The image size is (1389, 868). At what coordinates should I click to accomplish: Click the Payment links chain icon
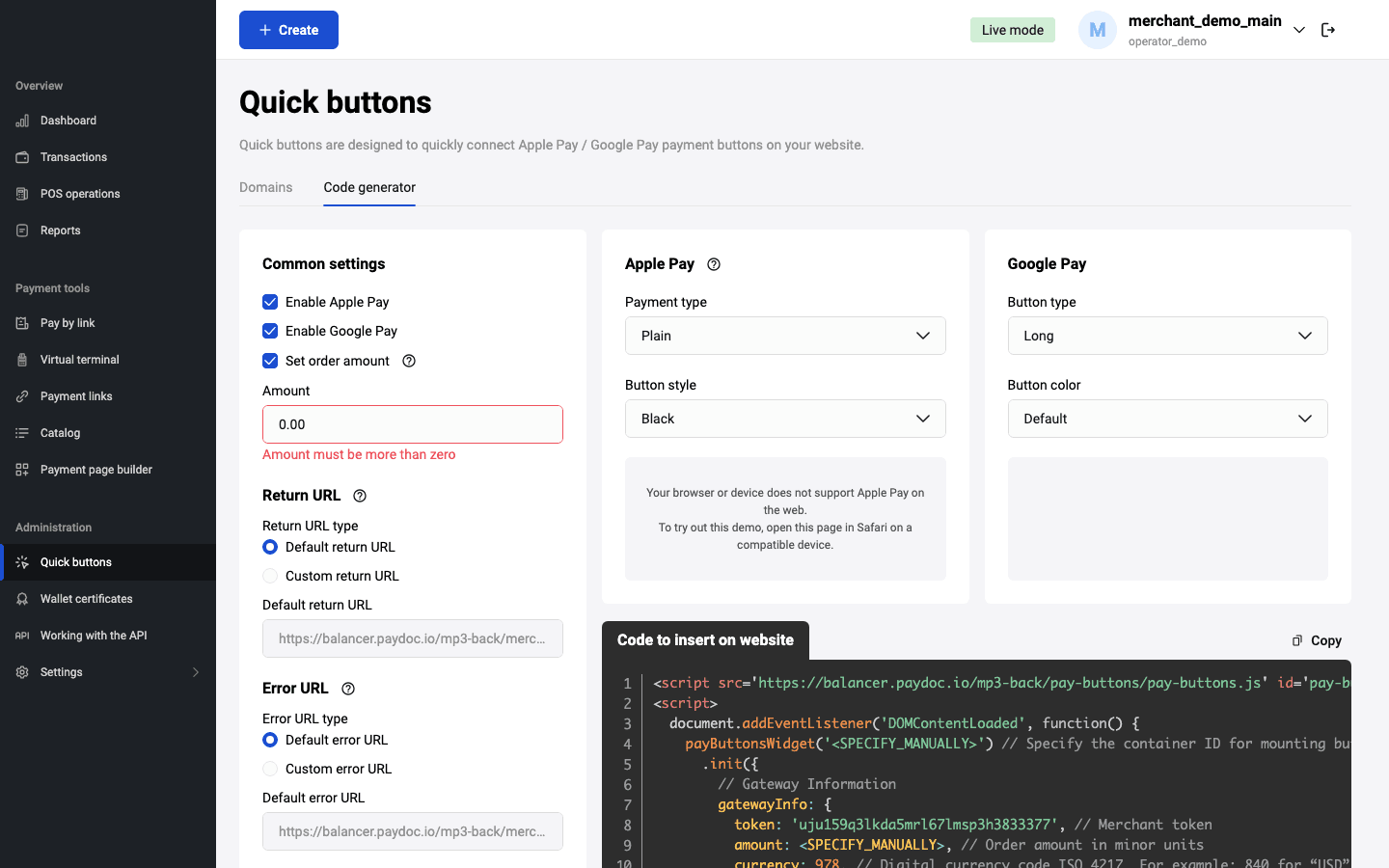[22, 396]
